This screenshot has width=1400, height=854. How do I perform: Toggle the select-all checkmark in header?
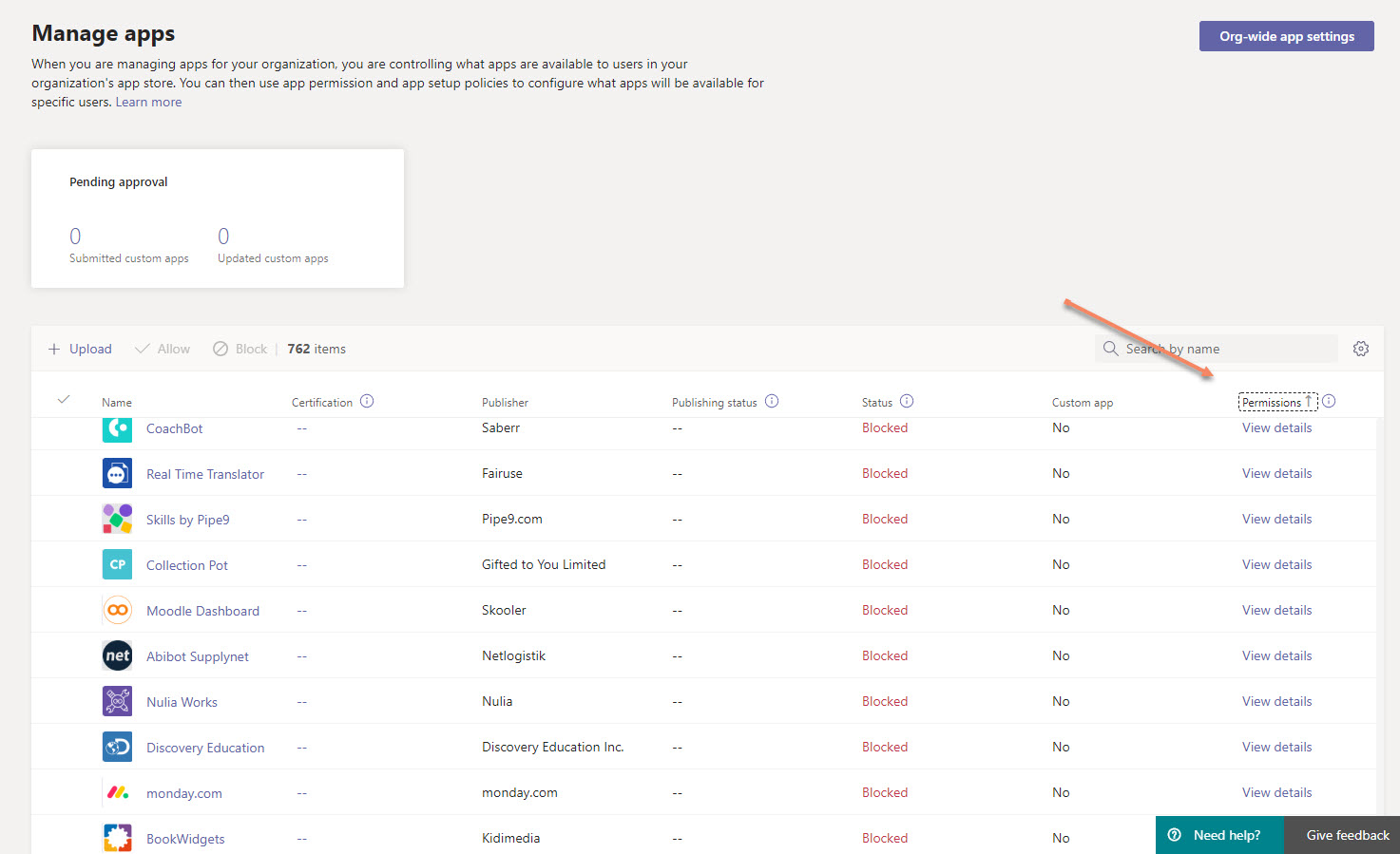coord(64,400)
